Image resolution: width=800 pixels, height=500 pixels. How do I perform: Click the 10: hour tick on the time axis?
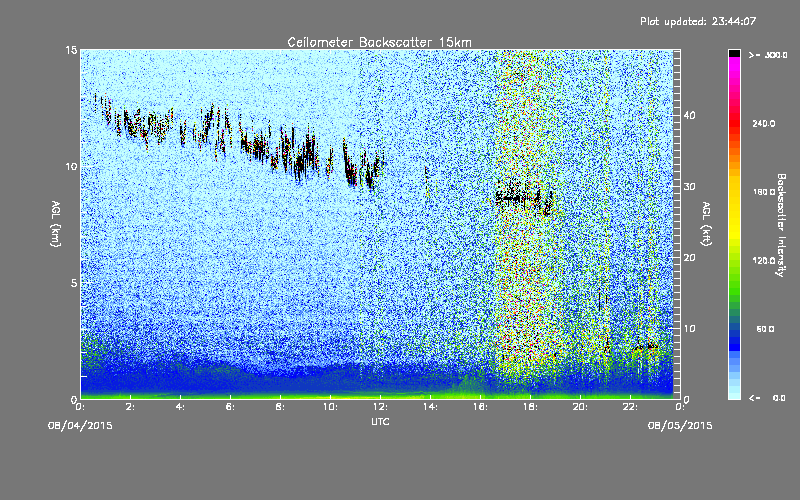(330, 407)
